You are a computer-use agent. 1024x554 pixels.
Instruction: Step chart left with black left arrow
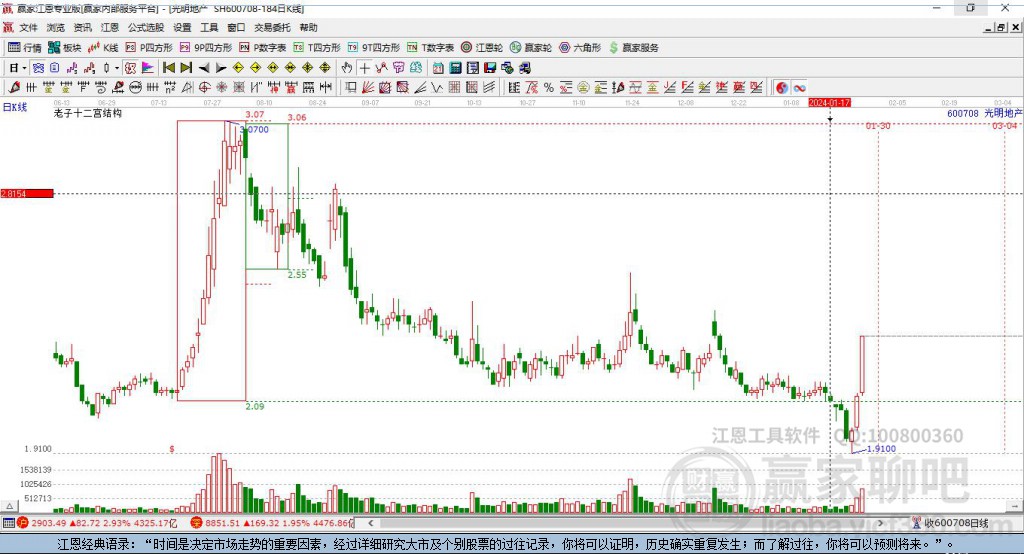[204, 68]
